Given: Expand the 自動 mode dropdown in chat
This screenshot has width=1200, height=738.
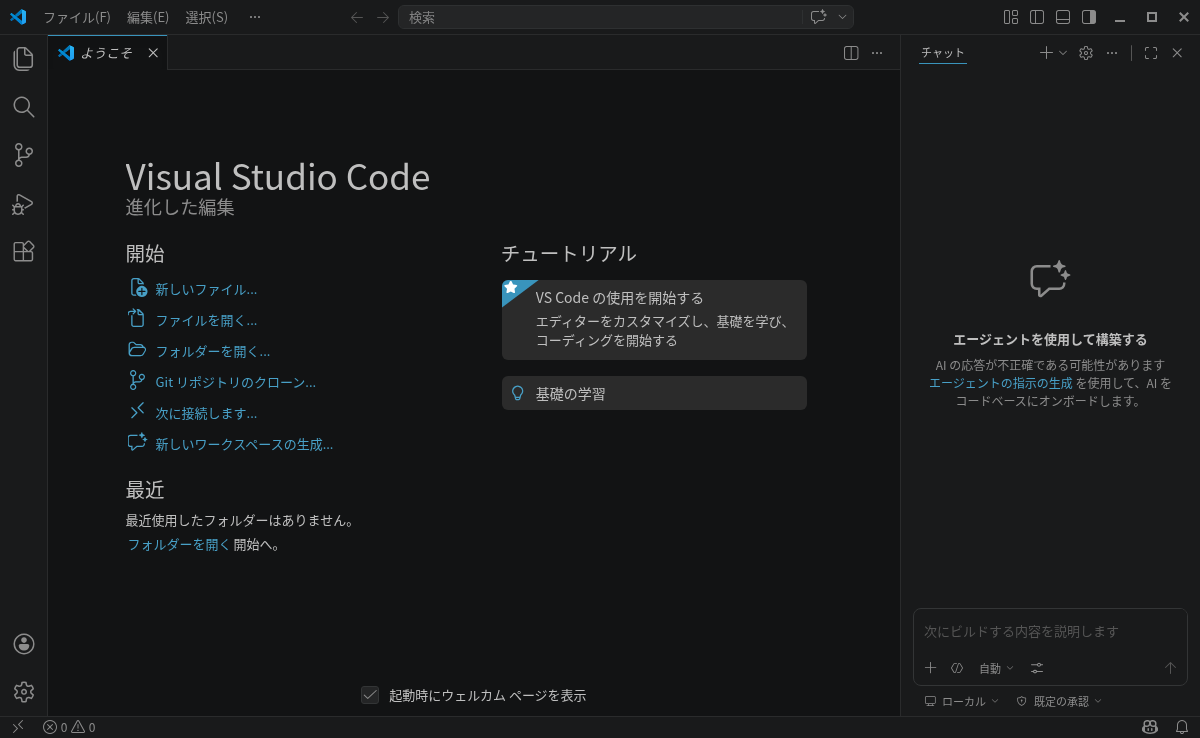Looking at the screenshot, I should [x=996, y=668].
